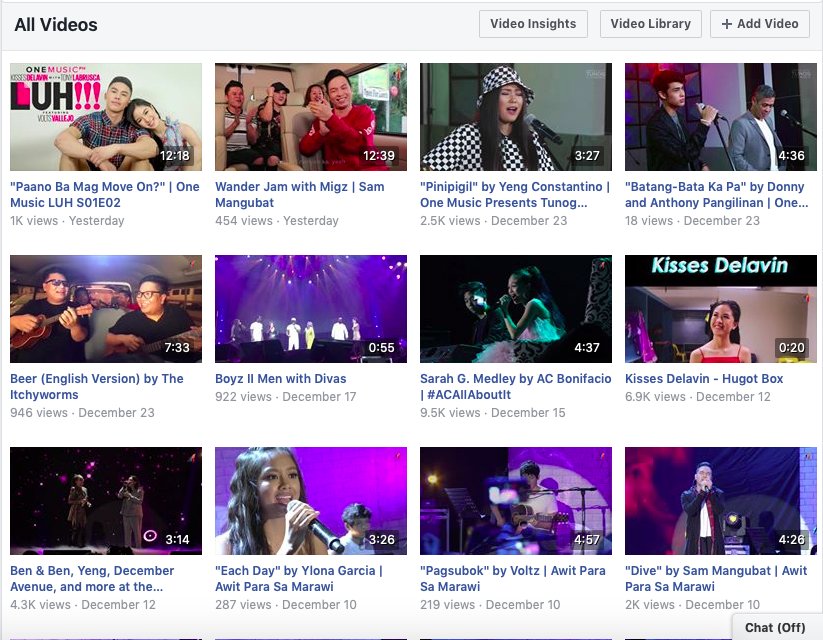The width and height of the screenshot is (823, 640).
Task: Click the "9.5K views · December 15" text
Action: coord(493,413)
